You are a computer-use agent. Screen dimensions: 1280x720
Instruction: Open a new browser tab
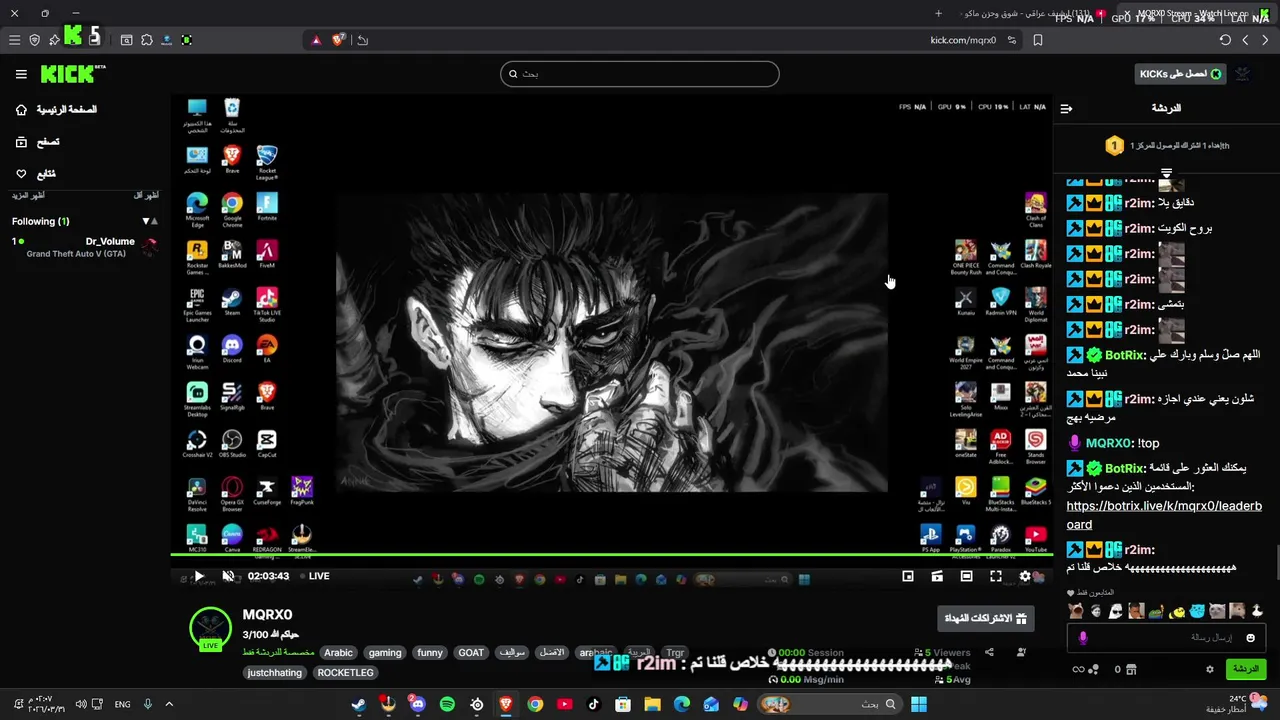[x=938, y=14]
